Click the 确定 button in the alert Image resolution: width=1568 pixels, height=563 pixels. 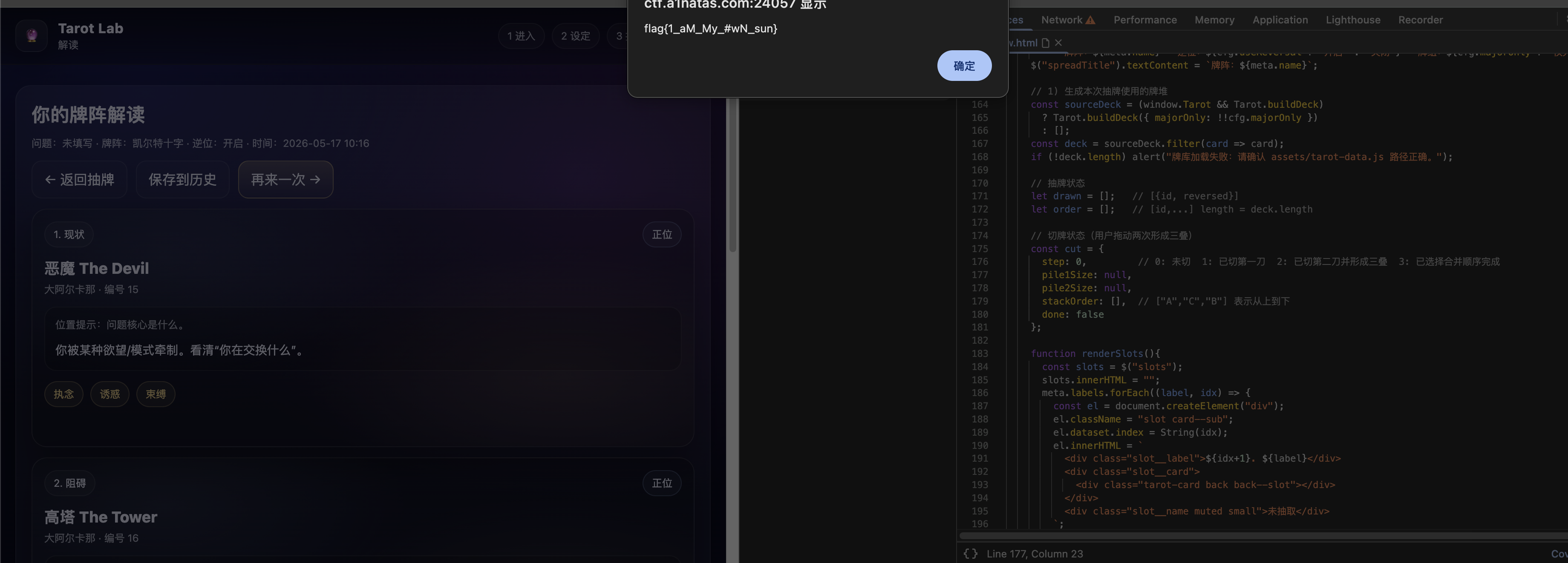point(964,66)
